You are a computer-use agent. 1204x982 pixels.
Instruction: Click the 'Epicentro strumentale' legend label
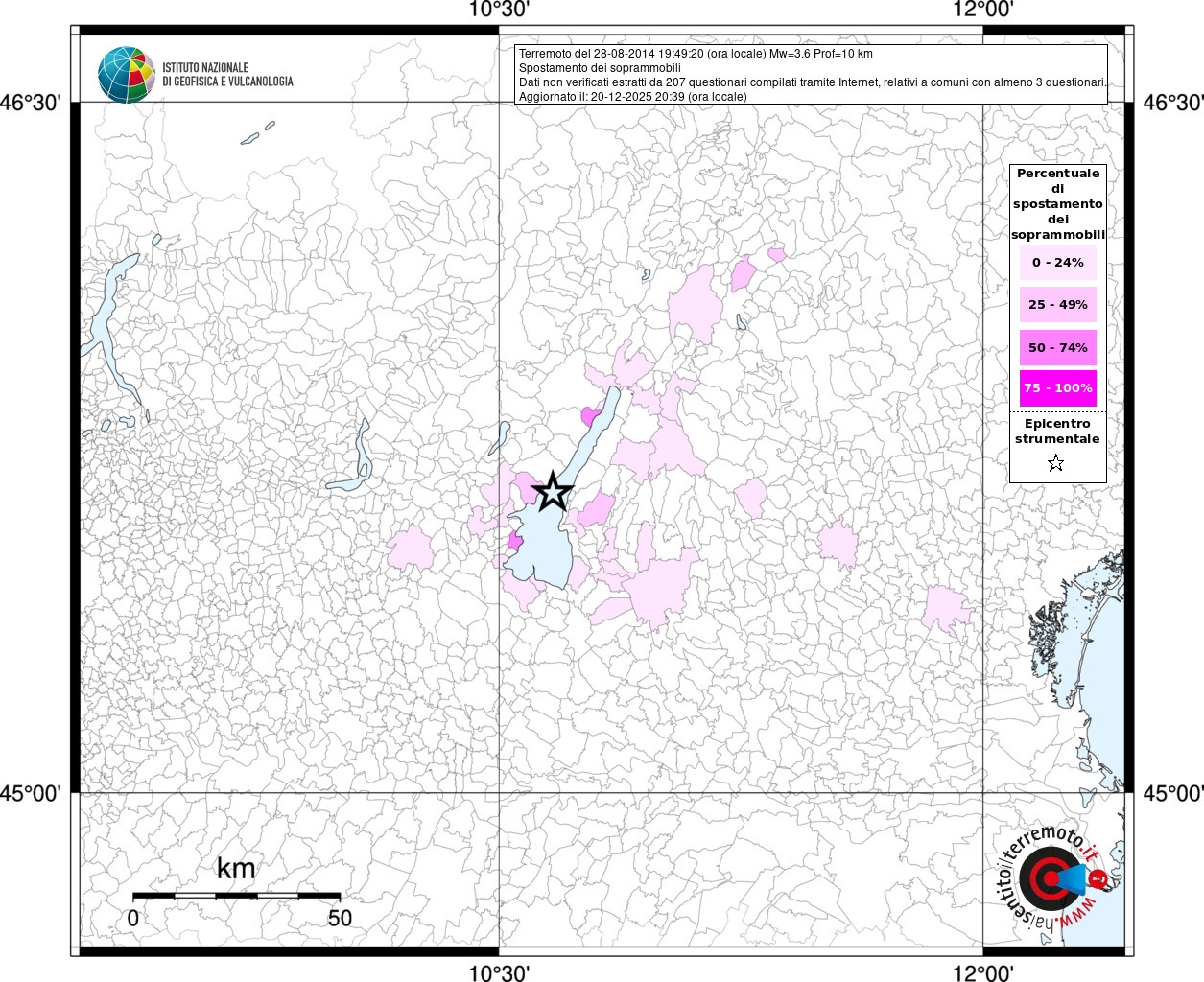[x=1057, y=432]
